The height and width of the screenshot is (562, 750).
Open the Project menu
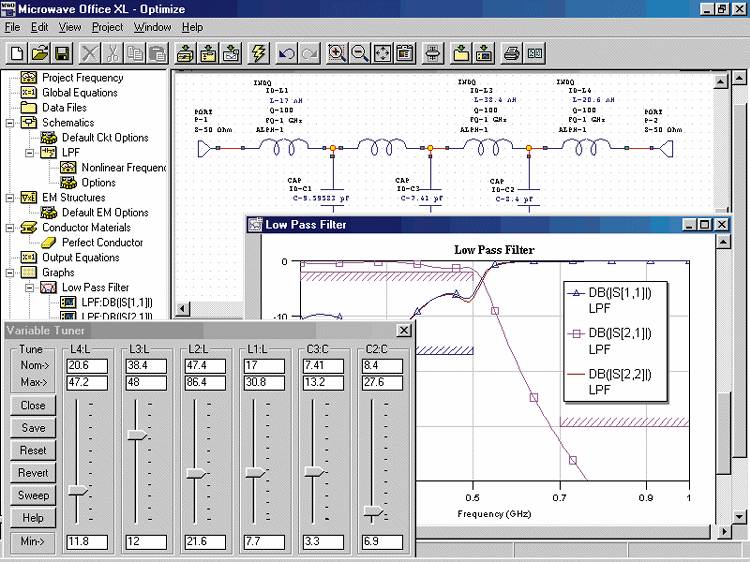(x=107, y=27)
